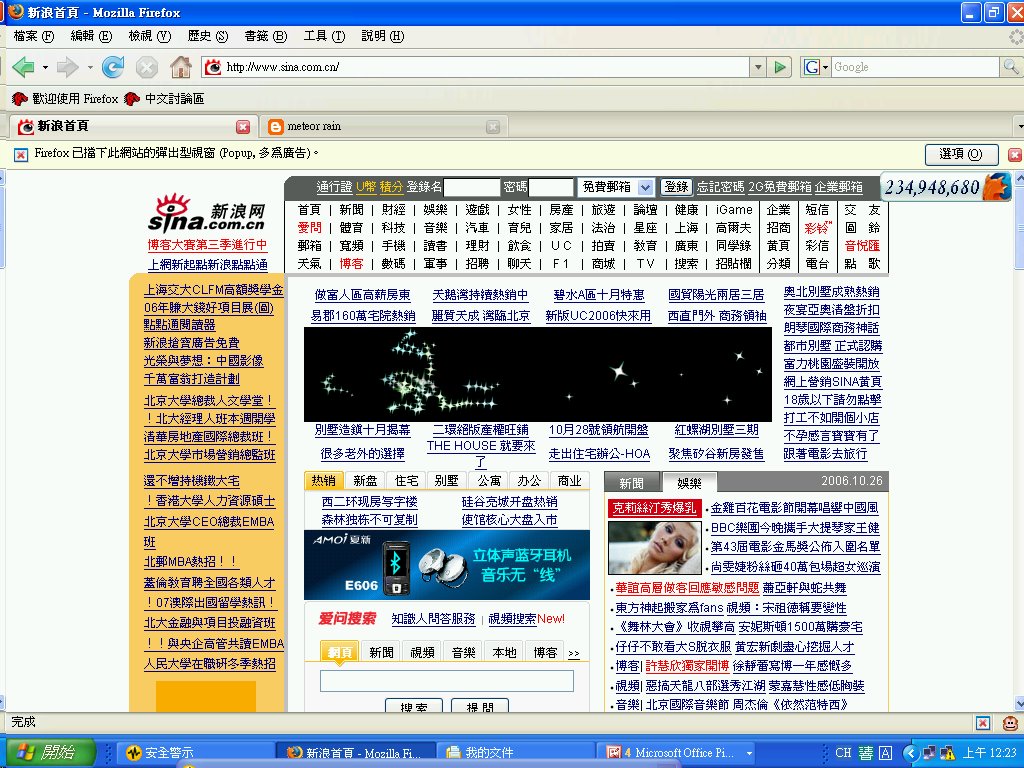Open the 歷史 menu
1024x768 pixels.
coord(208,36)
